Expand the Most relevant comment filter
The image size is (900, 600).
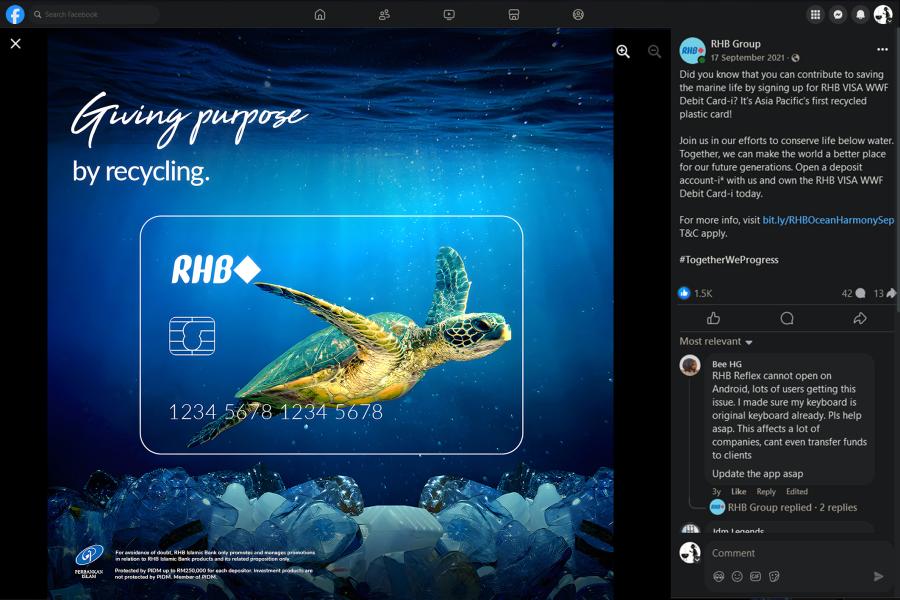pyautogui.click(x=716, y=342)
